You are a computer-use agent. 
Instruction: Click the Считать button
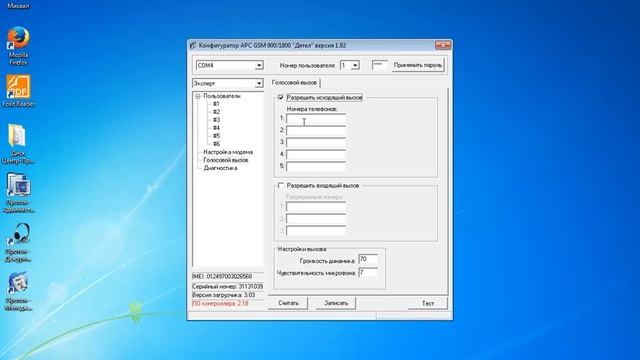pyautogui.click(x=288, y=303)
